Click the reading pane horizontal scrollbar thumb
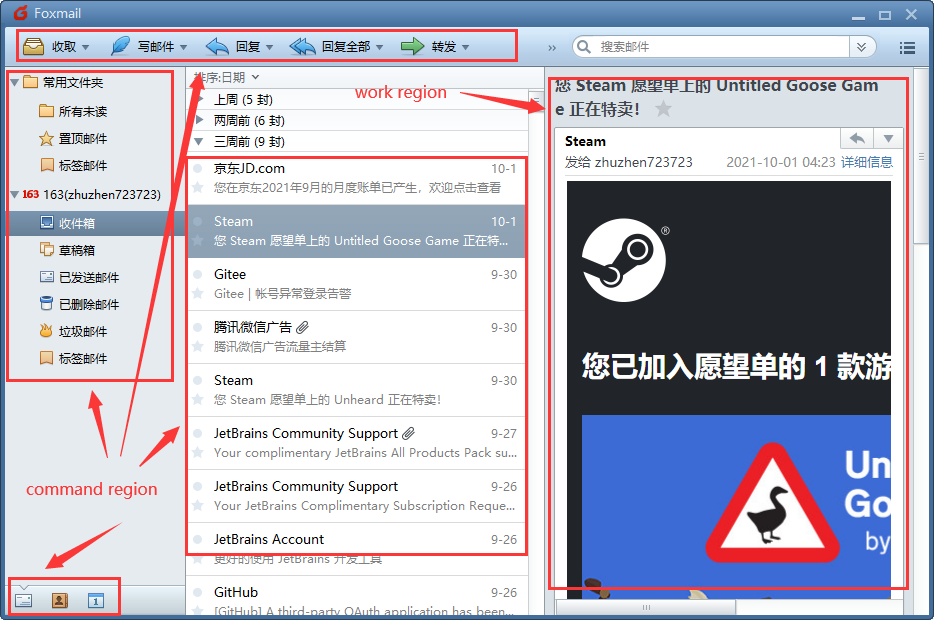The image size is (934, 620). (x=646, y=607)
